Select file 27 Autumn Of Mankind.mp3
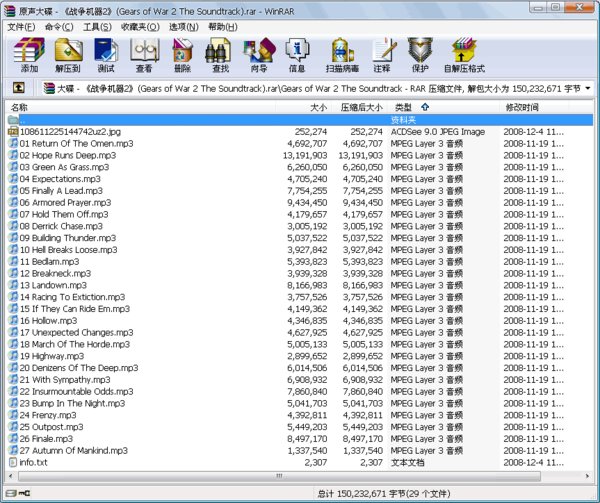 (74, 451)
